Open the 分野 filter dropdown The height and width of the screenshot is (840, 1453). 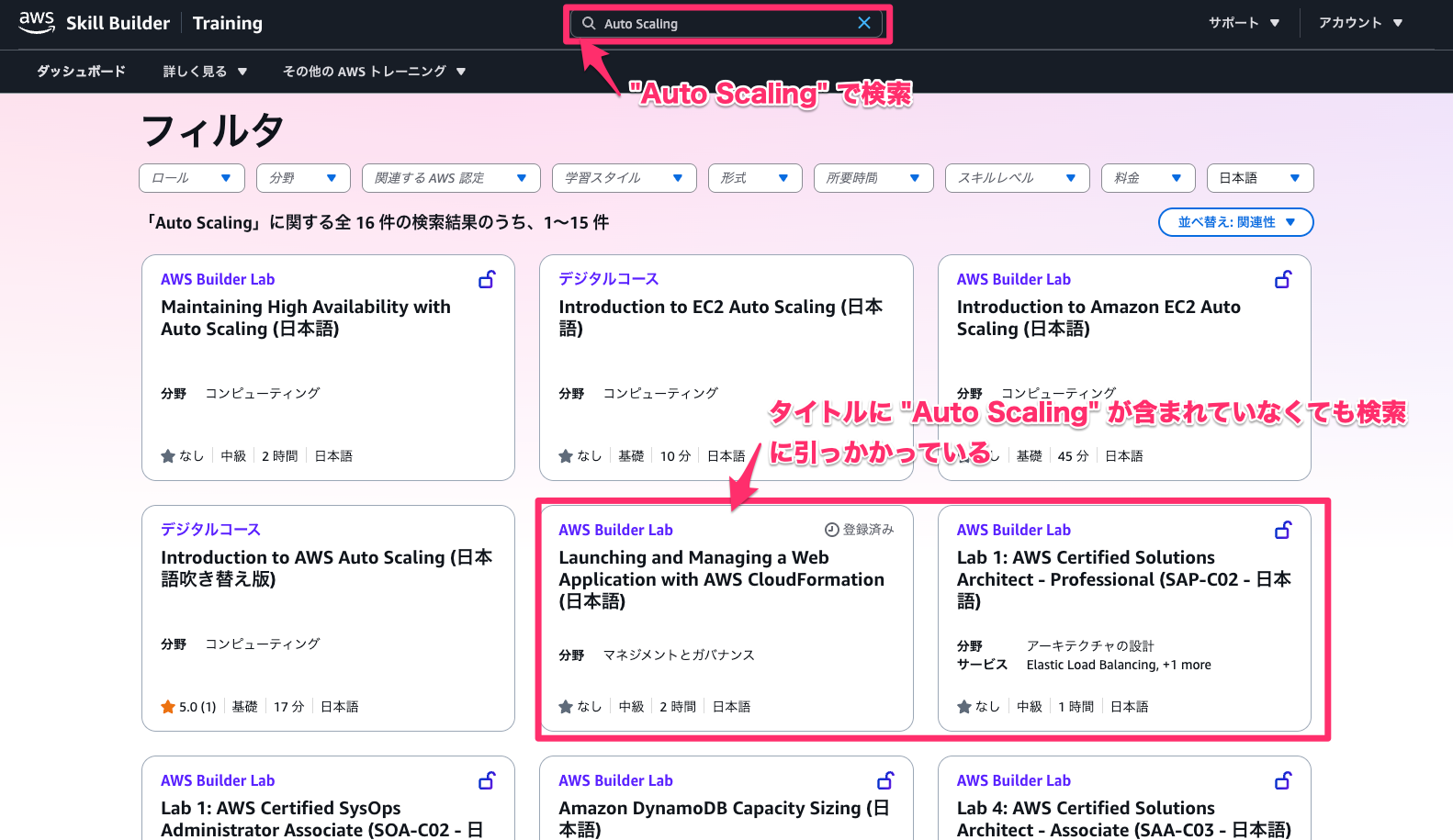(304, 178)
